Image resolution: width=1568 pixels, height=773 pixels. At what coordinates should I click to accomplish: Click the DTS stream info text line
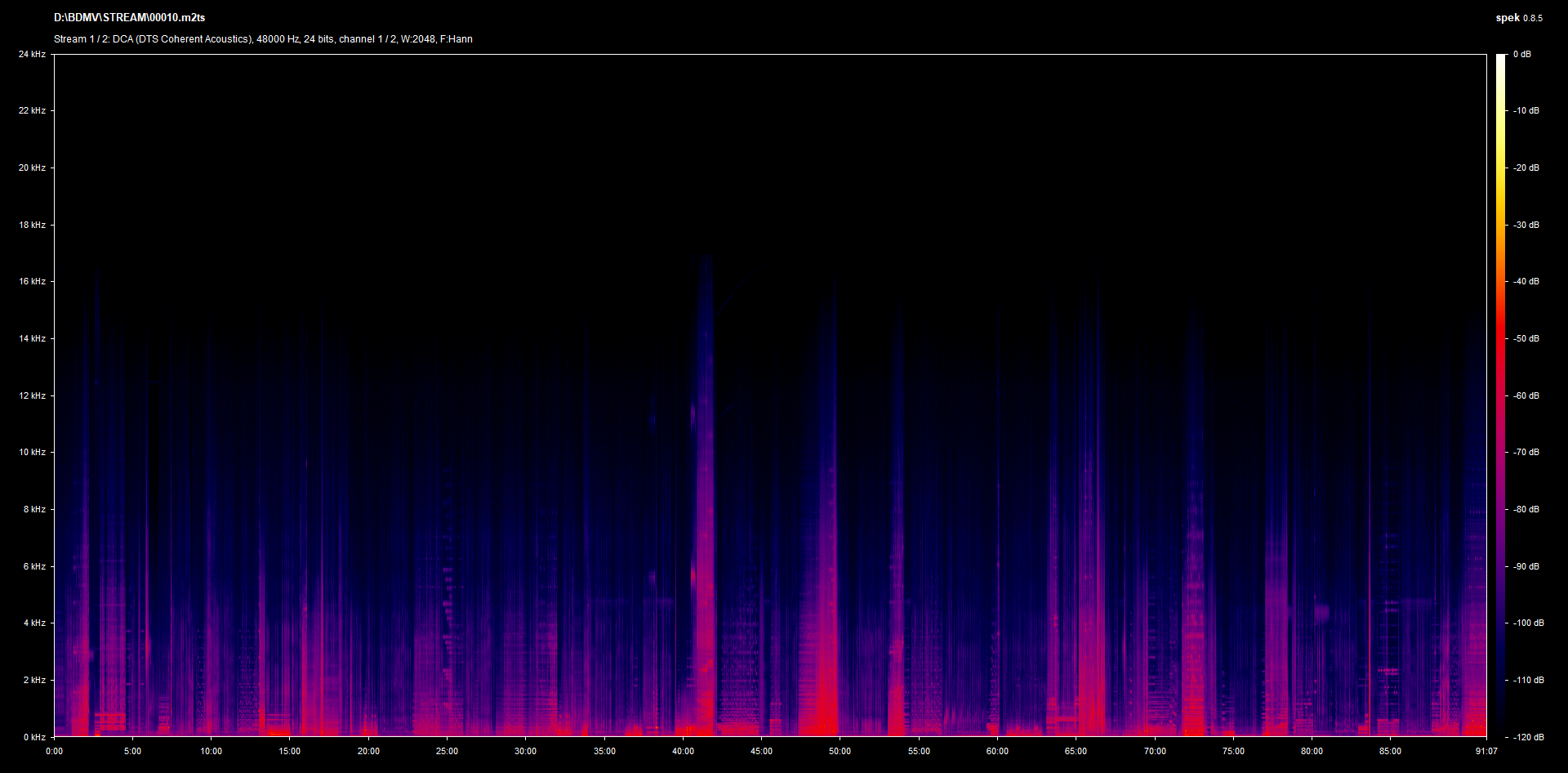click(x=263, y=39)
